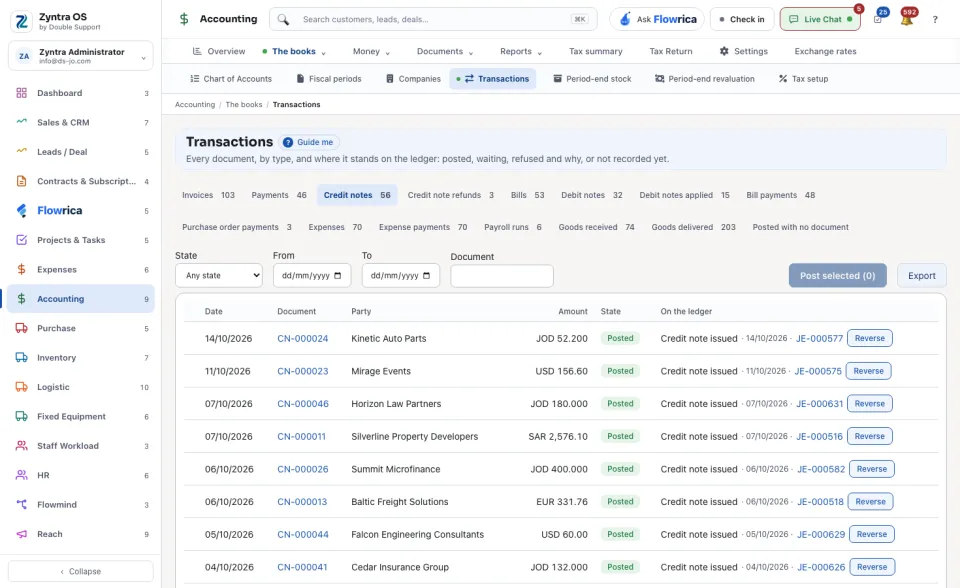Click the Zyntra OS logo
The width and height of the screenshot is (960, 588).
[22, 21]
